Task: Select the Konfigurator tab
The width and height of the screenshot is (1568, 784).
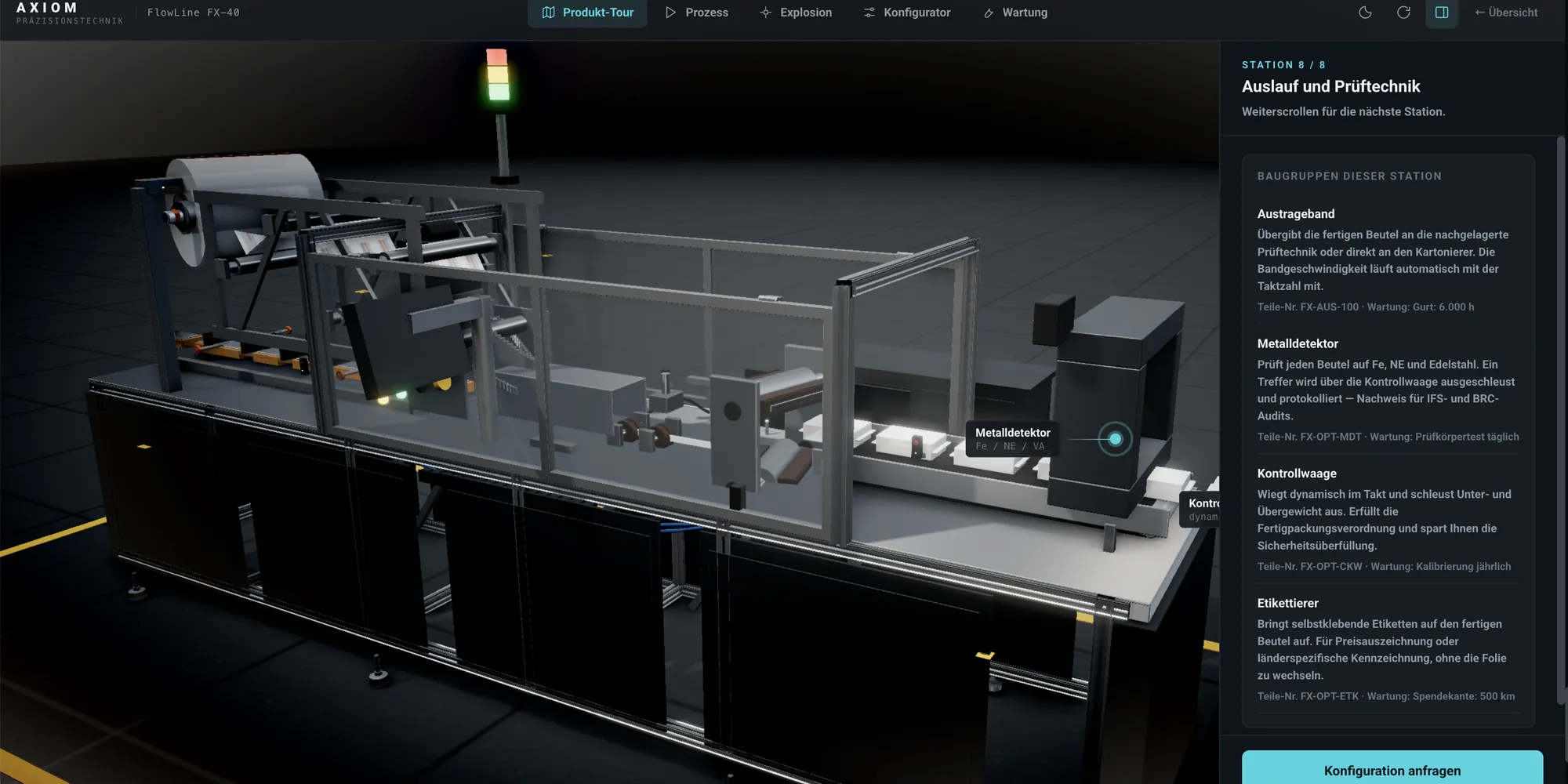Action: 907,13
